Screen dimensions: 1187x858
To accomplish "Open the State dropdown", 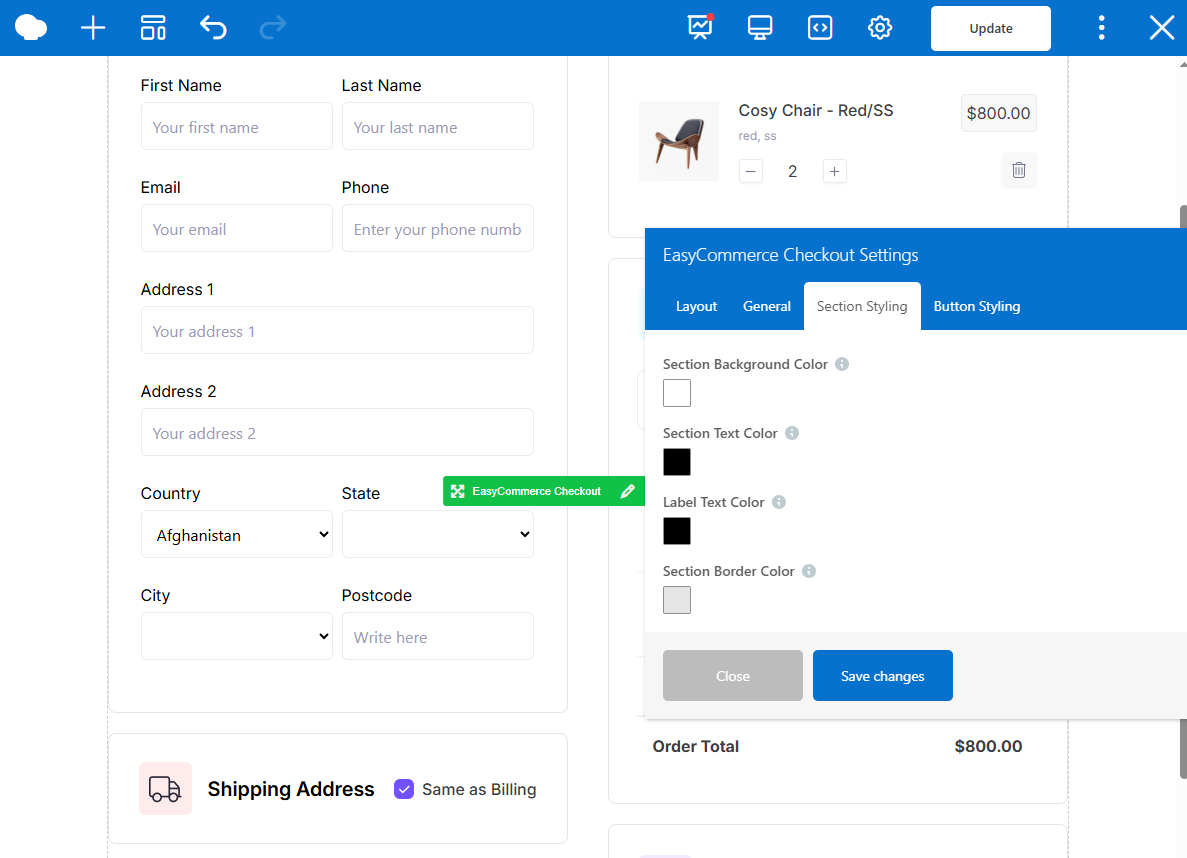I will coord(437,535).
